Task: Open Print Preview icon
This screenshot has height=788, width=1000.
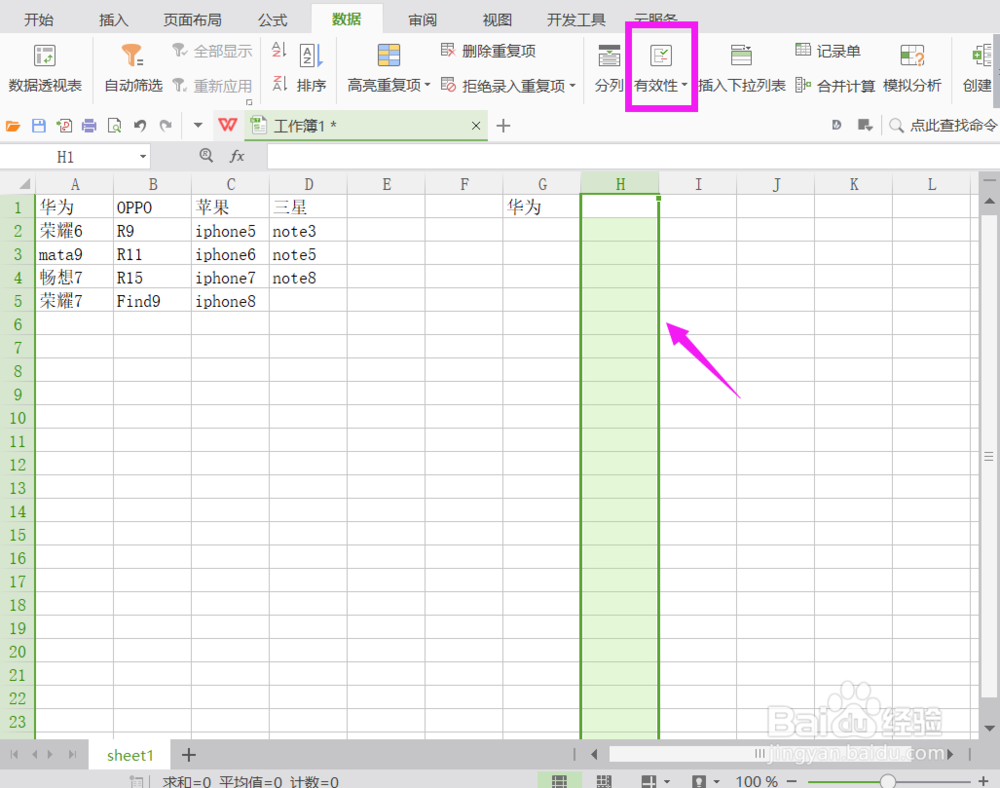Action: 115,126
